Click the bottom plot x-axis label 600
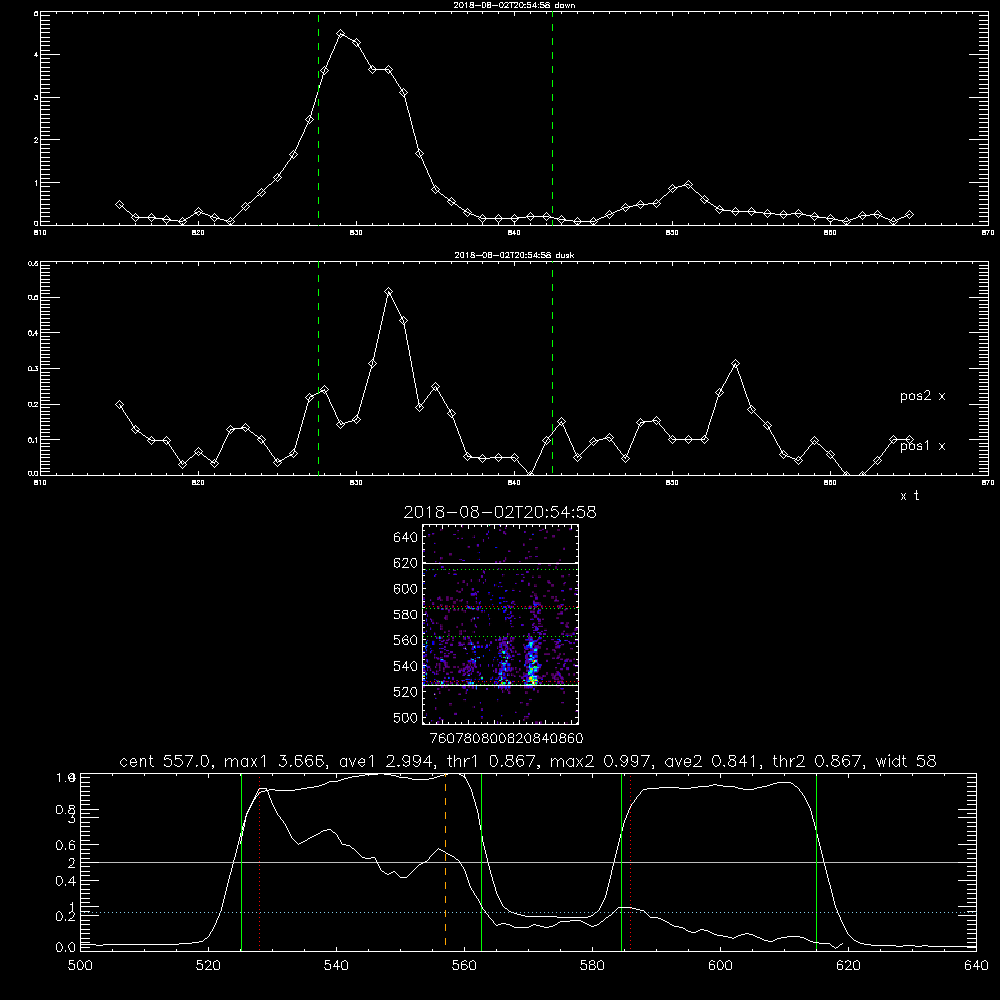 (720, 966)
